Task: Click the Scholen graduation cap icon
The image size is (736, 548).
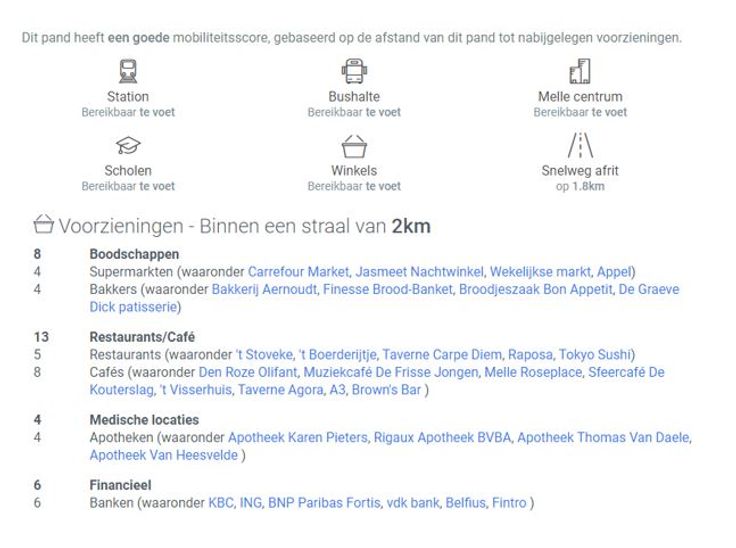Action: tap(128, 146)
